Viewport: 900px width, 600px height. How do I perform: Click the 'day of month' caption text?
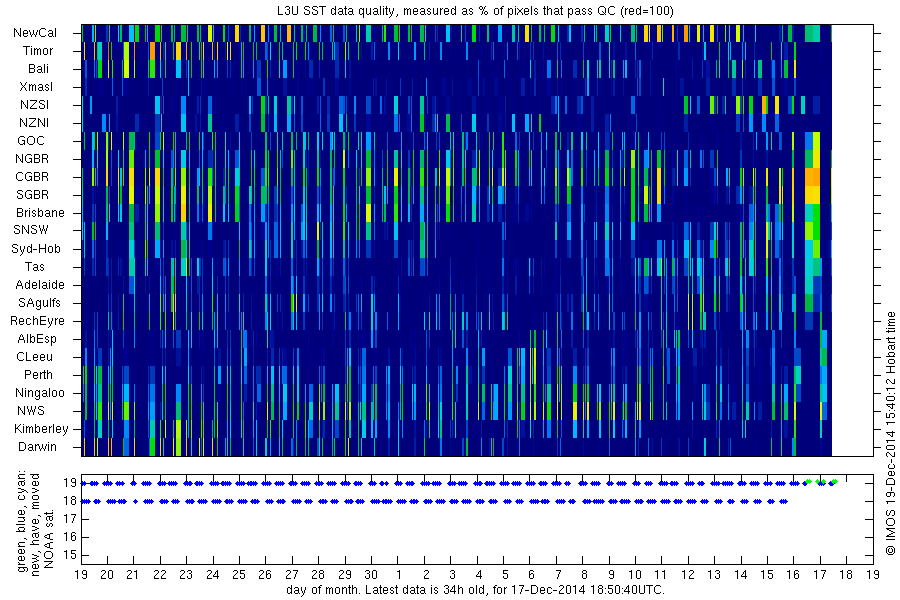point(475,590)
